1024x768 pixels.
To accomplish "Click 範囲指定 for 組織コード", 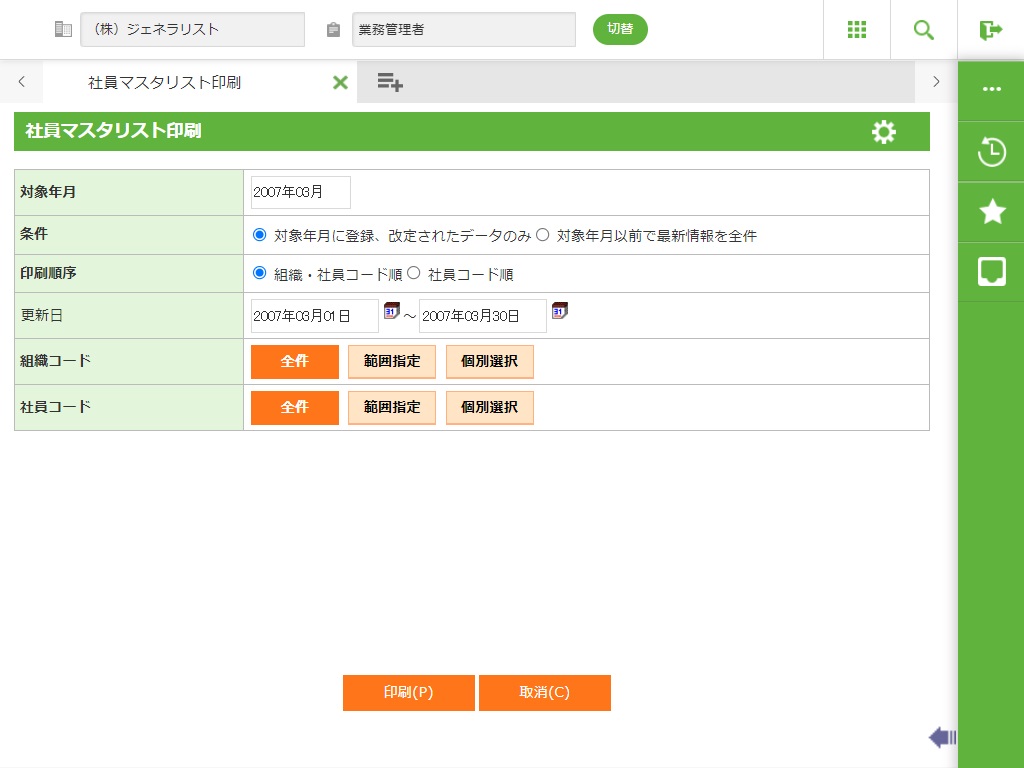I will pyautogui.click(x=392, y=362).
